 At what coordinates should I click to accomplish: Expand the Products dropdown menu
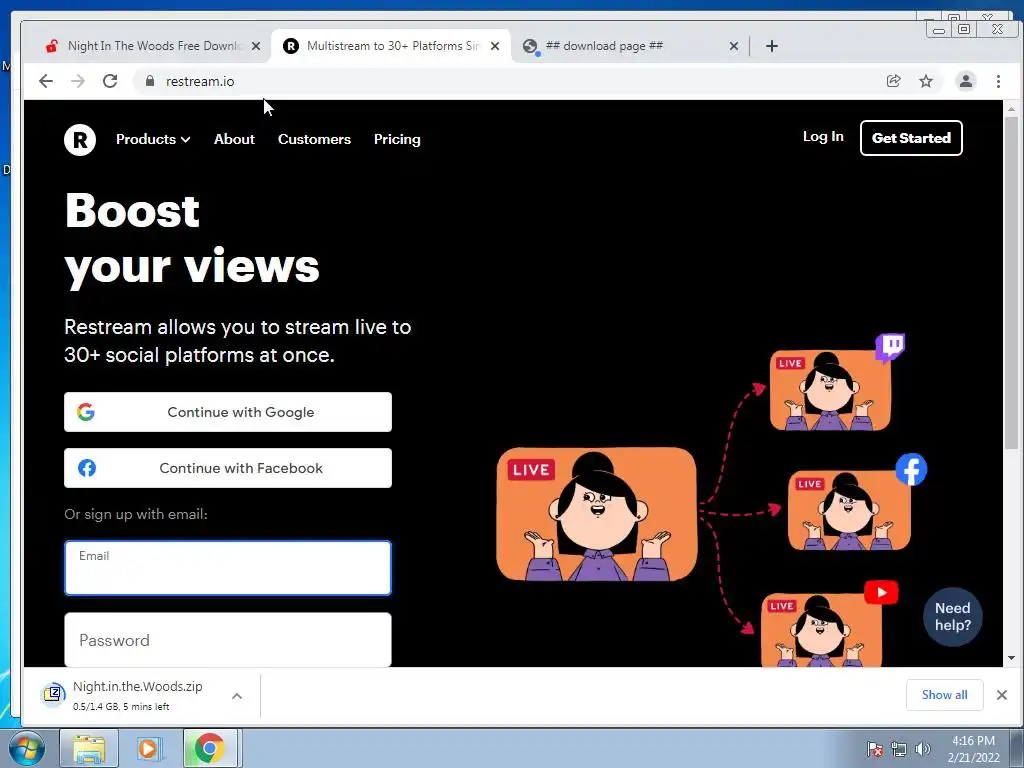tap(153, 139)
